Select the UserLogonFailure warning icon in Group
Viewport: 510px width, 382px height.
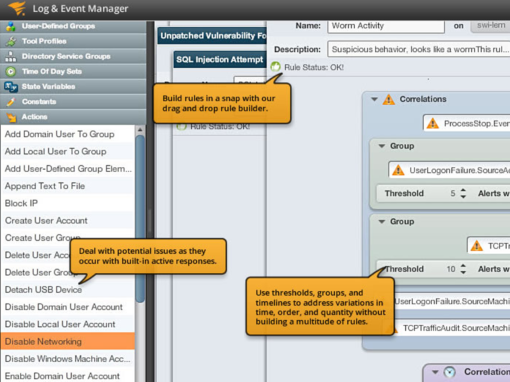click(x=398, y=170)
